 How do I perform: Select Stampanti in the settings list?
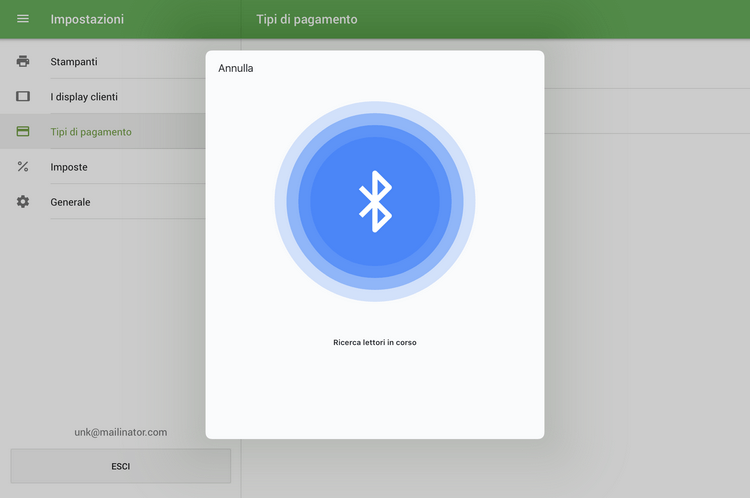click(x=74, y=62)
